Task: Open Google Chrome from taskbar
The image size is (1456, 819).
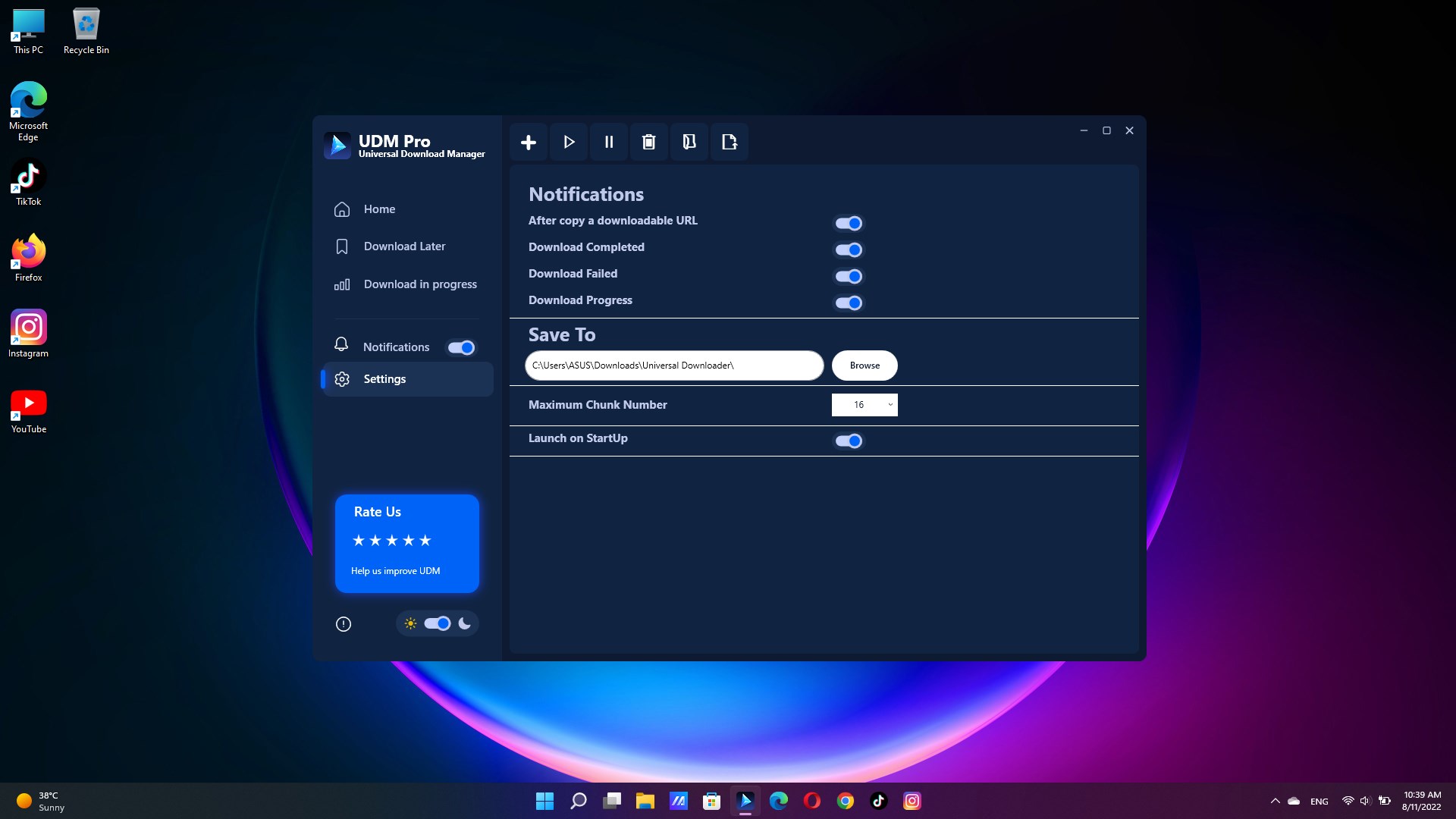Action: point(846,801)
